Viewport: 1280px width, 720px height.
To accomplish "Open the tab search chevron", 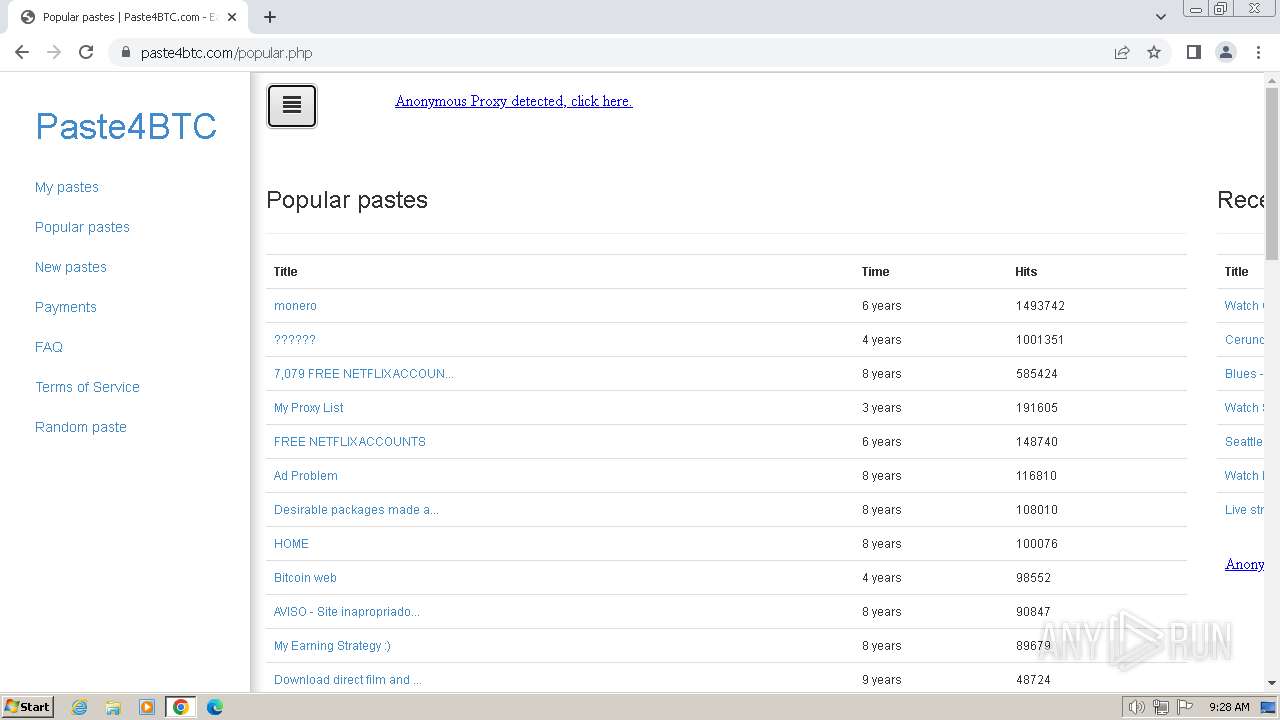I will pyautogui.click(x=1160, y=17).
